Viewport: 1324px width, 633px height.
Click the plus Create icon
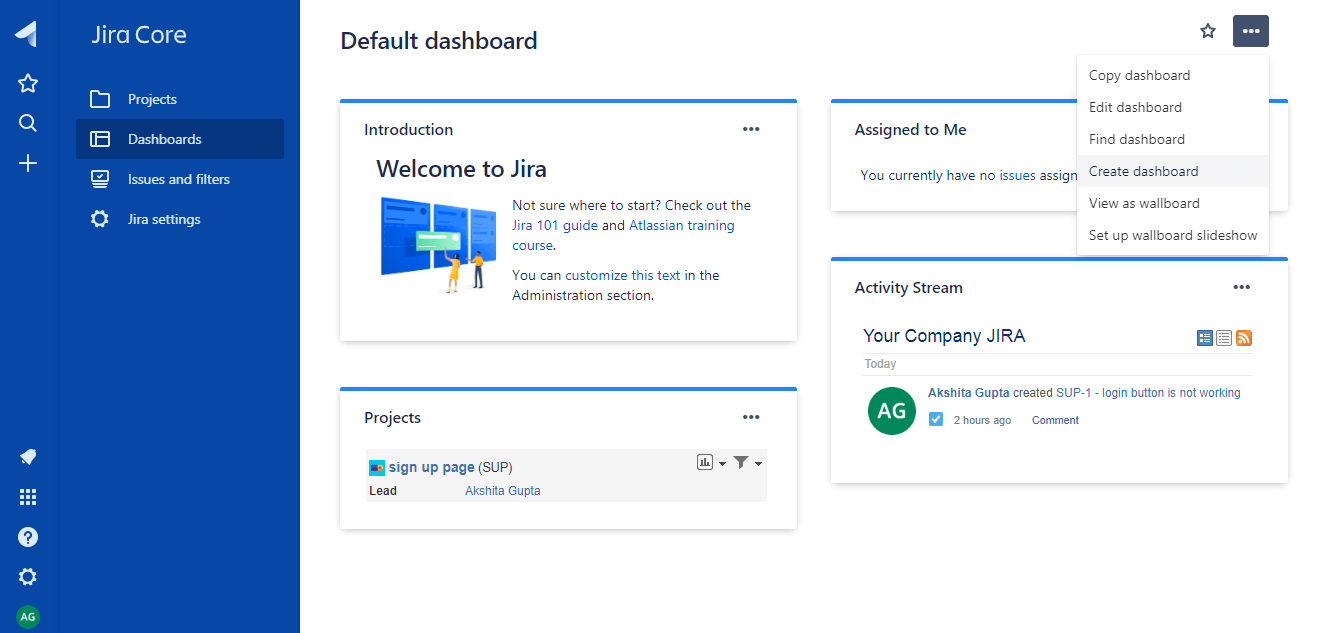click(x=28, y=163)
